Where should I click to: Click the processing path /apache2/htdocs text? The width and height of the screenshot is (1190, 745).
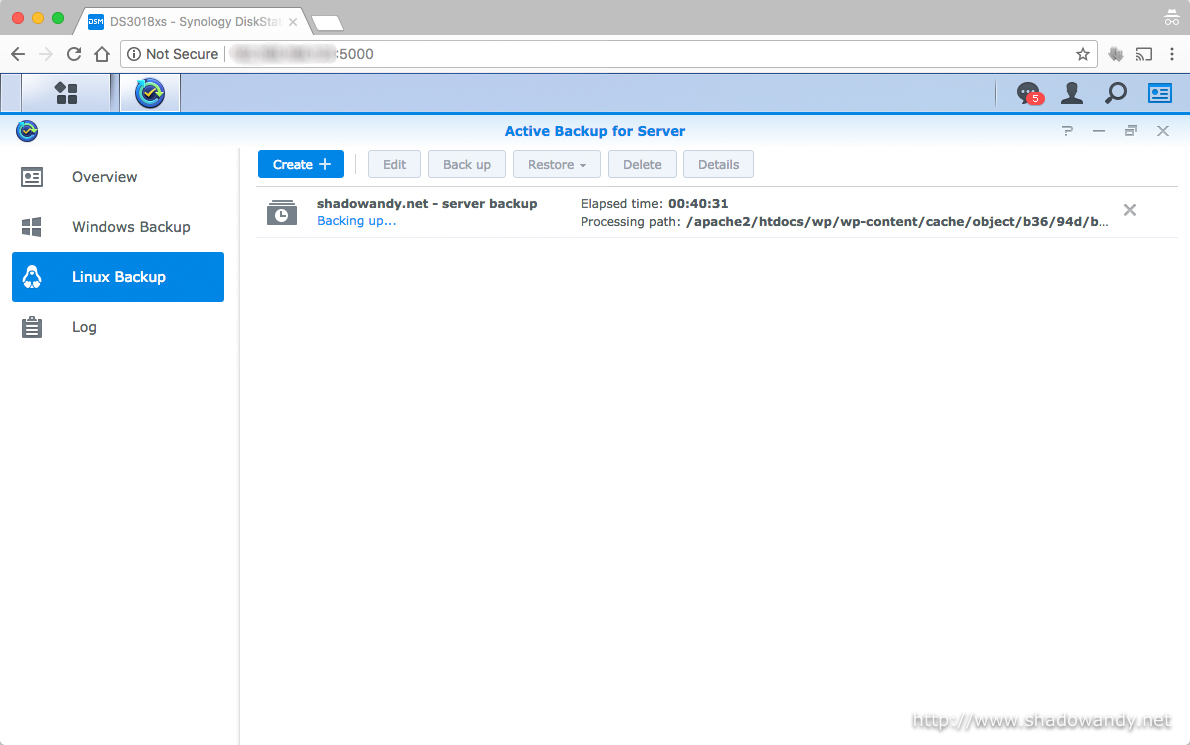pyautogui.click(x=897, y=222)
